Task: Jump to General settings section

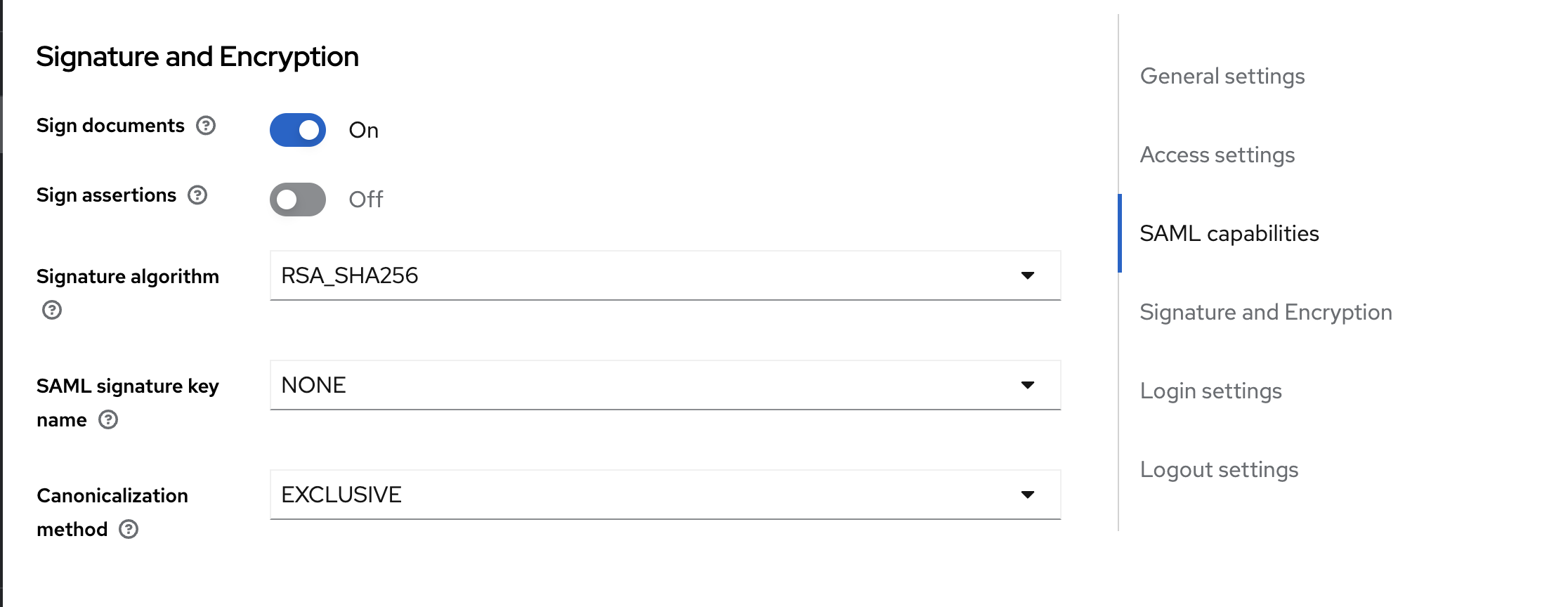Action: point(1222,76)
